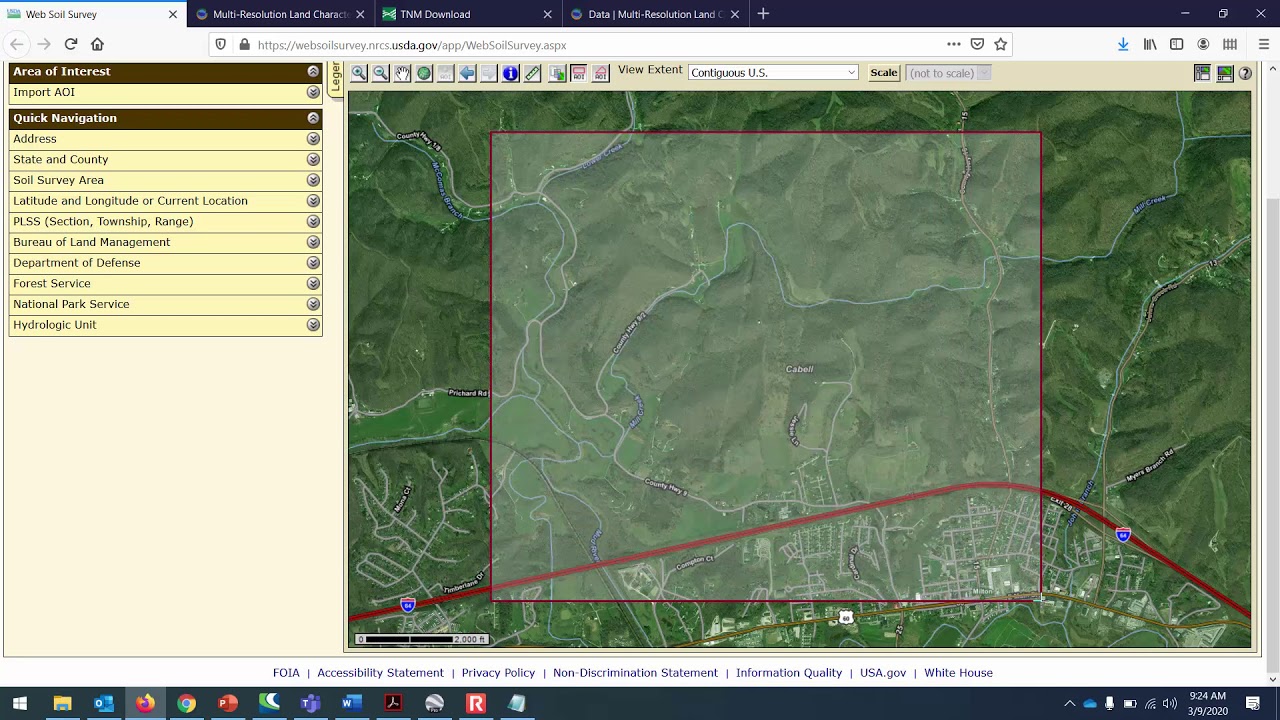Select the Zoom Out map tool
Viewport: 1280px width, 720px height.
(381, 73)
